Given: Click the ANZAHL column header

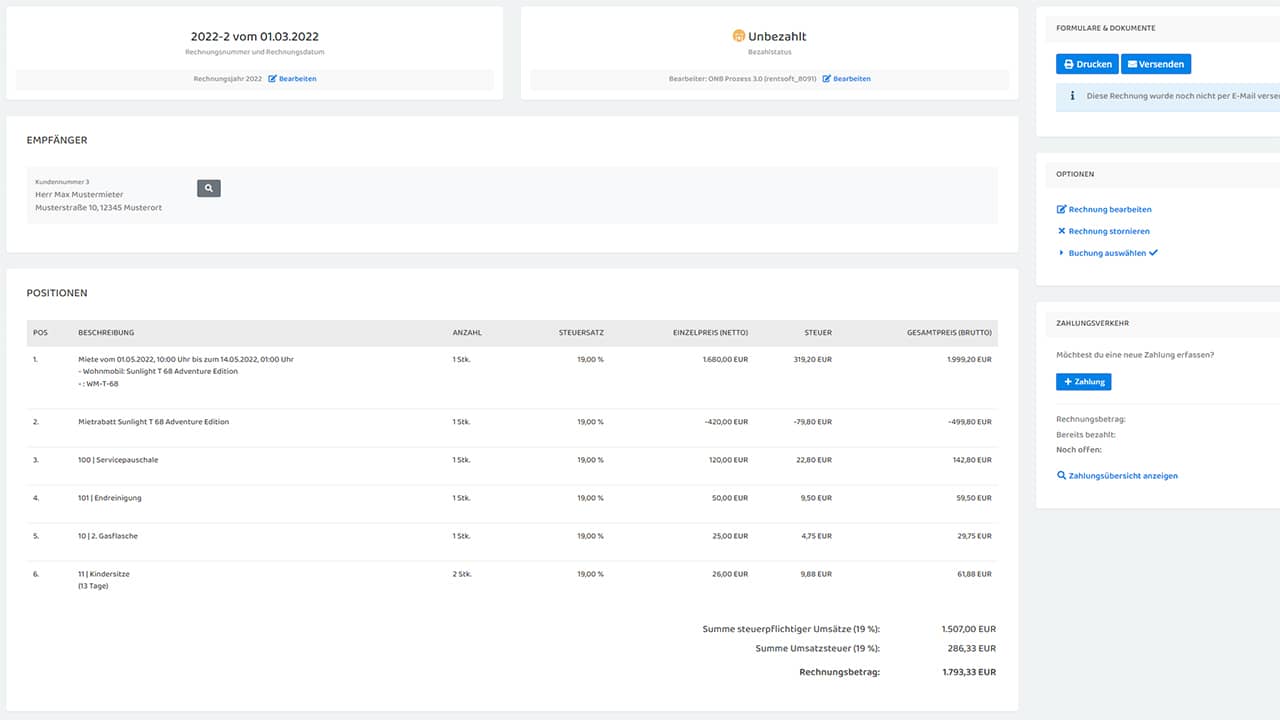Looking at the screenshot, I should point(467,333).
